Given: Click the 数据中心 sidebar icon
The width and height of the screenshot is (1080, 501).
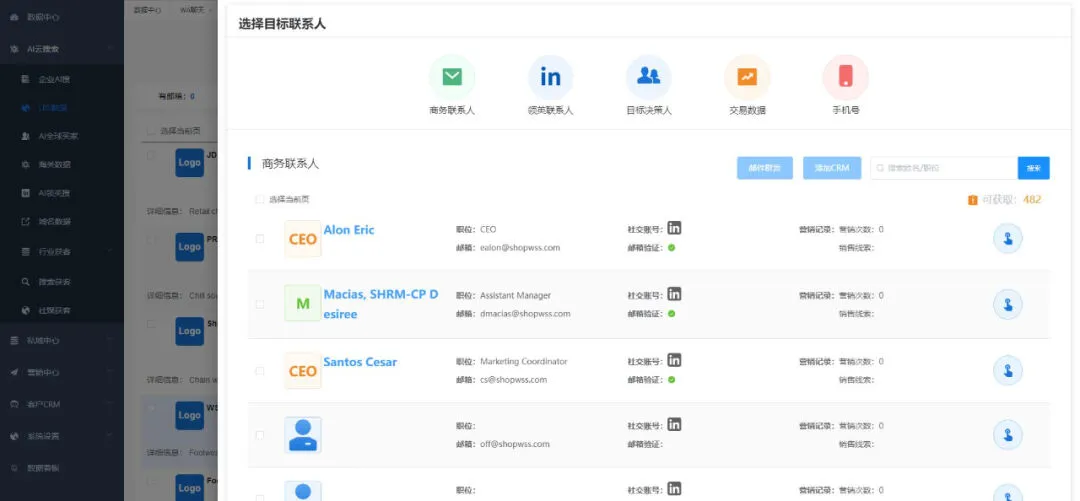Looking at the screenshot, I should pyautogui.click(x=14, y=17).
